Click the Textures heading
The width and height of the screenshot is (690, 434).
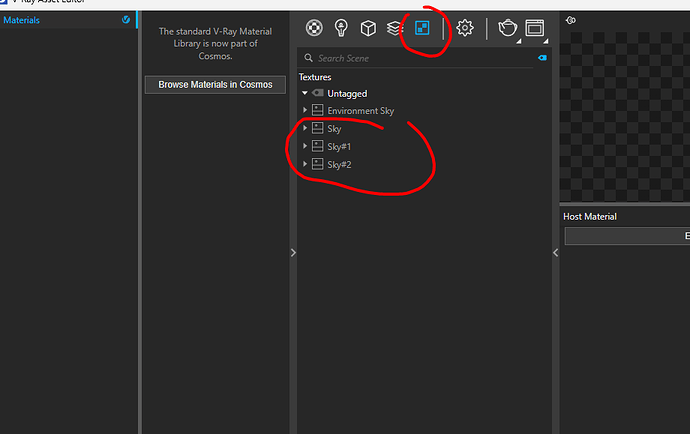pos(315,77)
